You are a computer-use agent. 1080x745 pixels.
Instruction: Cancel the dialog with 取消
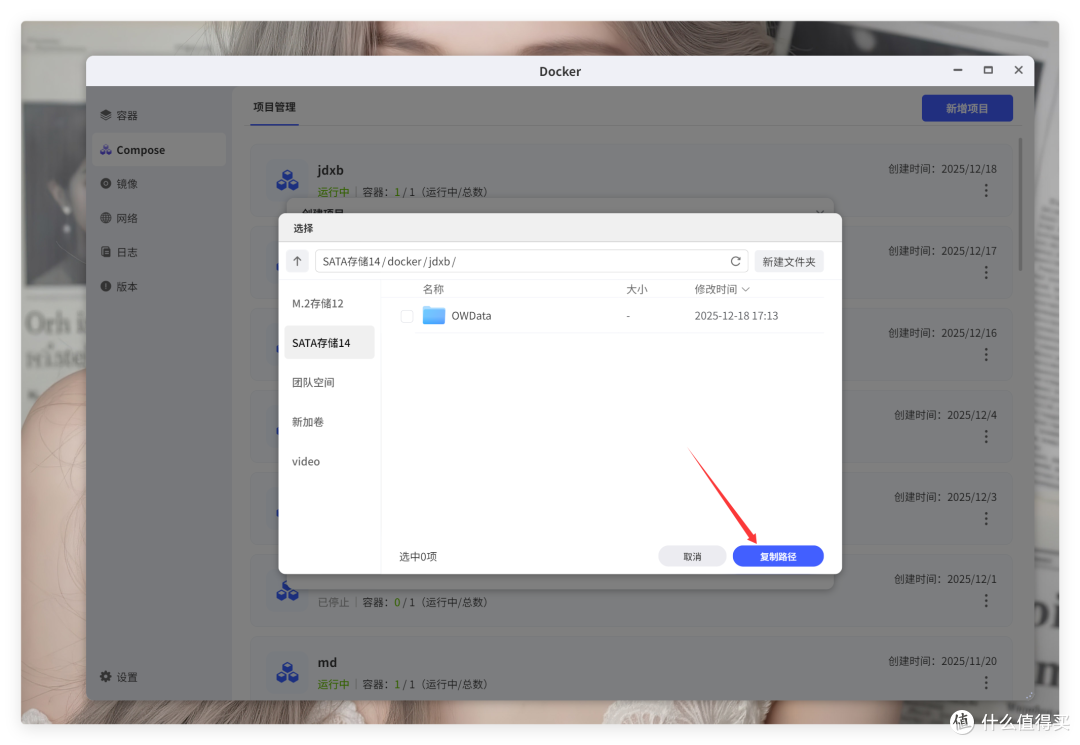[x=692, y=556]
